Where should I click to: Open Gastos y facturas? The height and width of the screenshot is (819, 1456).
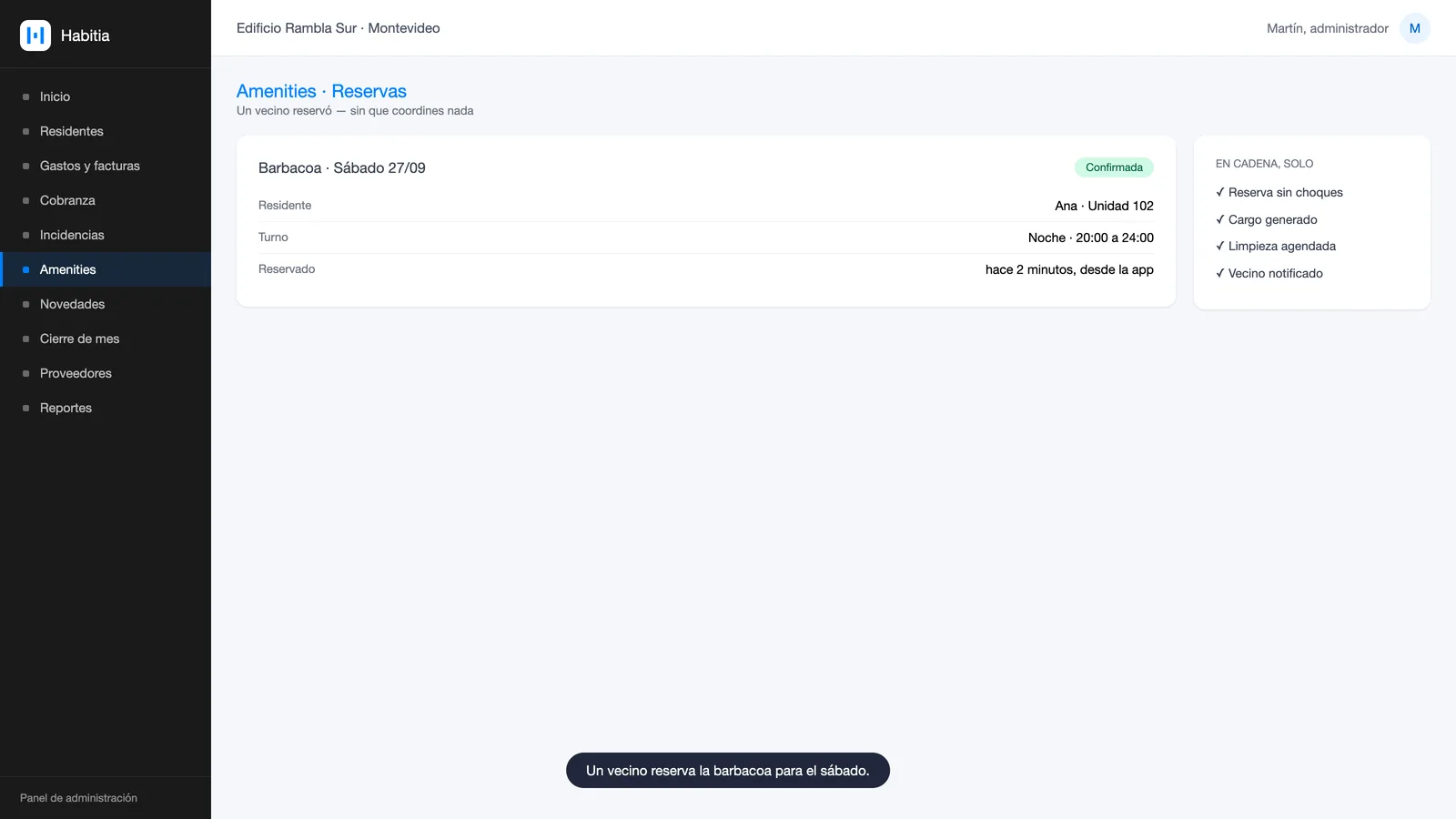click(106, 166)
